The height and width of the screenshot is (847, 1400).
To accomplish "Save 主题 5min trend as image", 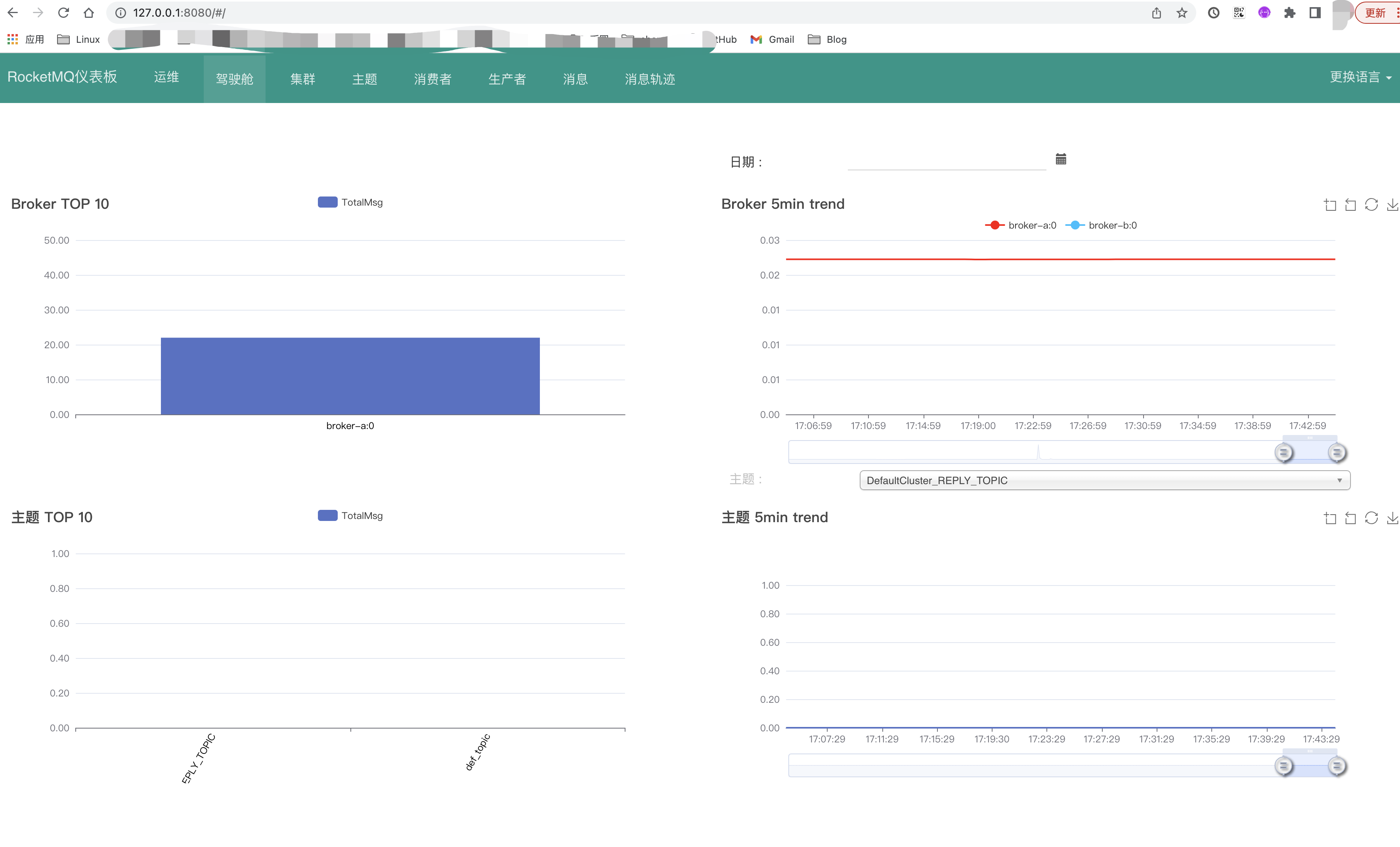I will point(1392,518).
